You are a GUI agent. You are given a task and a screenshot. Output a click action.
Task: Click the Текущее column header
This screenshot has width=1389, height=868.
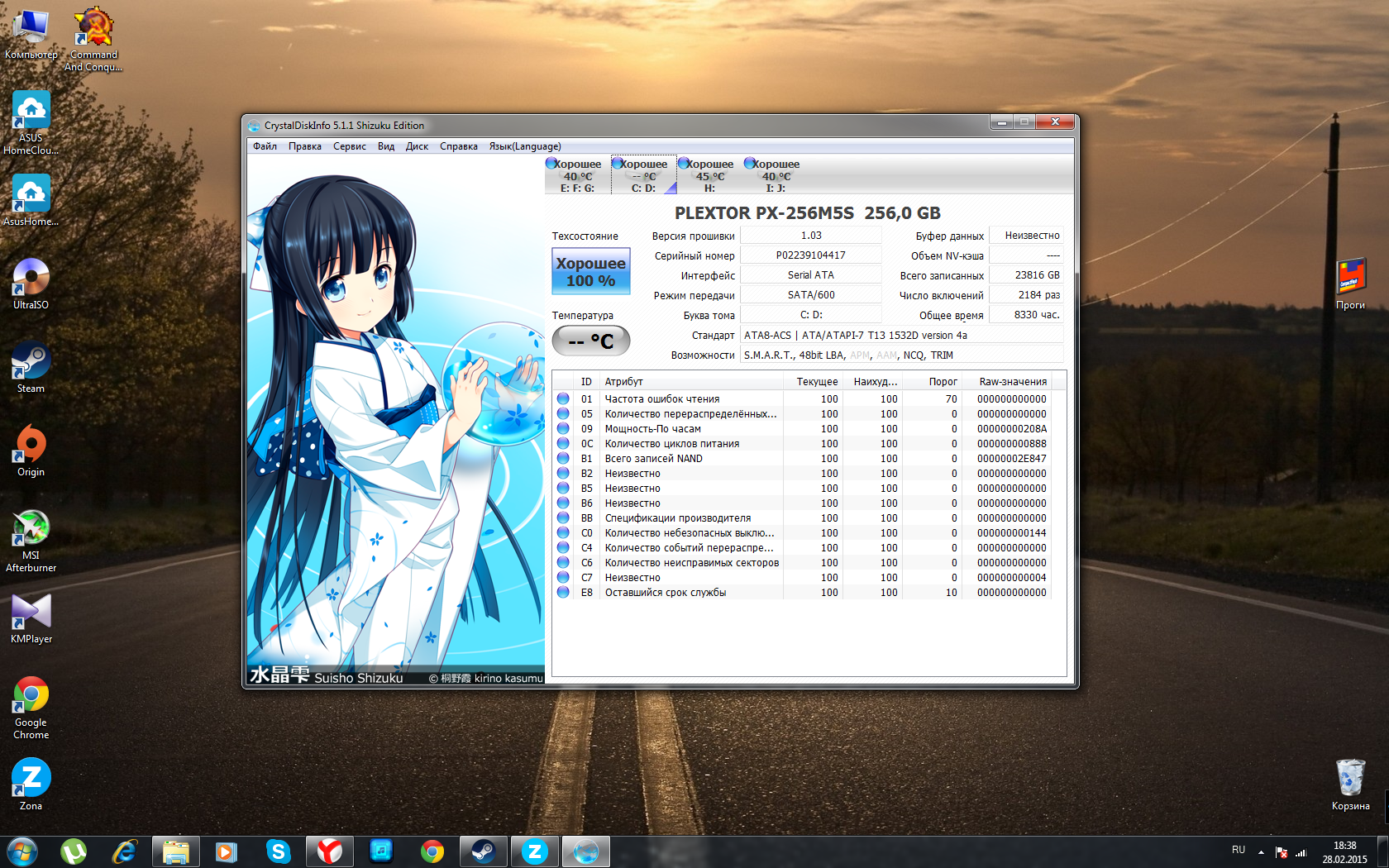pos(814,382)
